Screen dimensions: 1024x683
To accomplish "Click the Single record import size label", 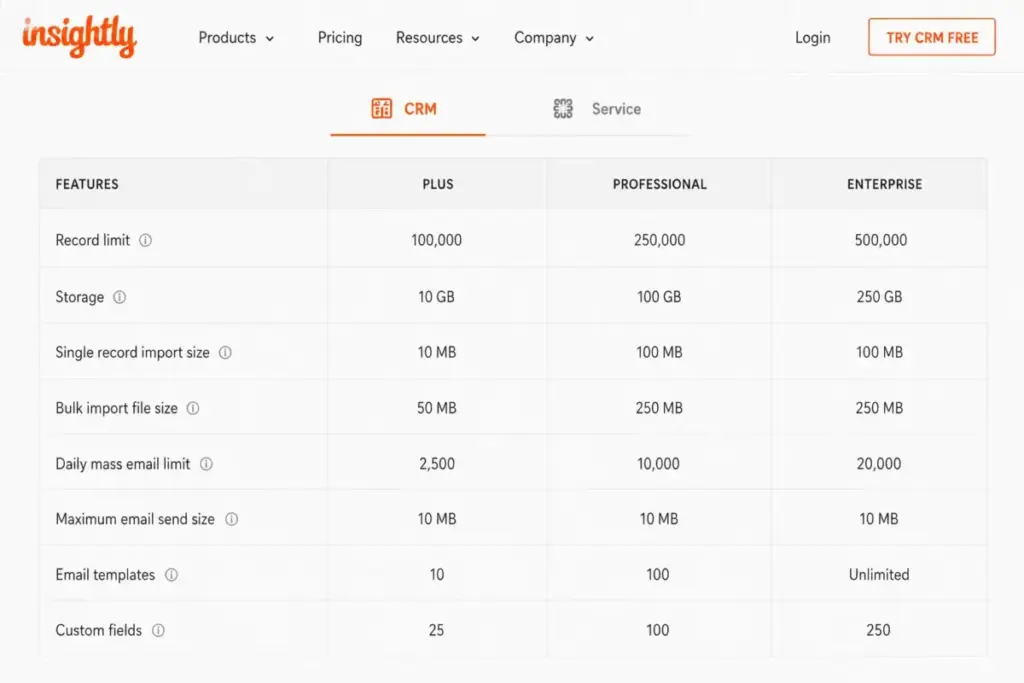I will point(133,353).
